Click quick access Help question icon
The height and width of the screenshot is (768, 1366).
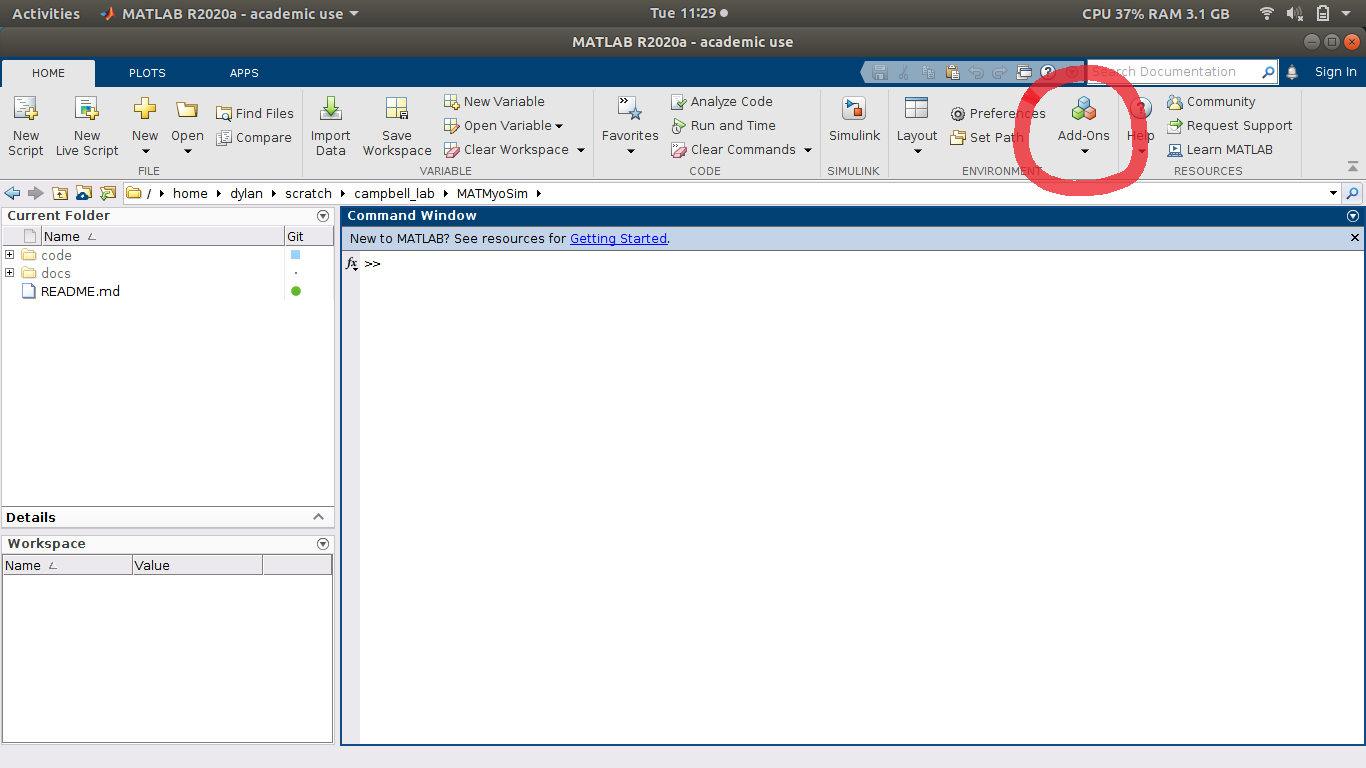click(x=1048, y=72)
